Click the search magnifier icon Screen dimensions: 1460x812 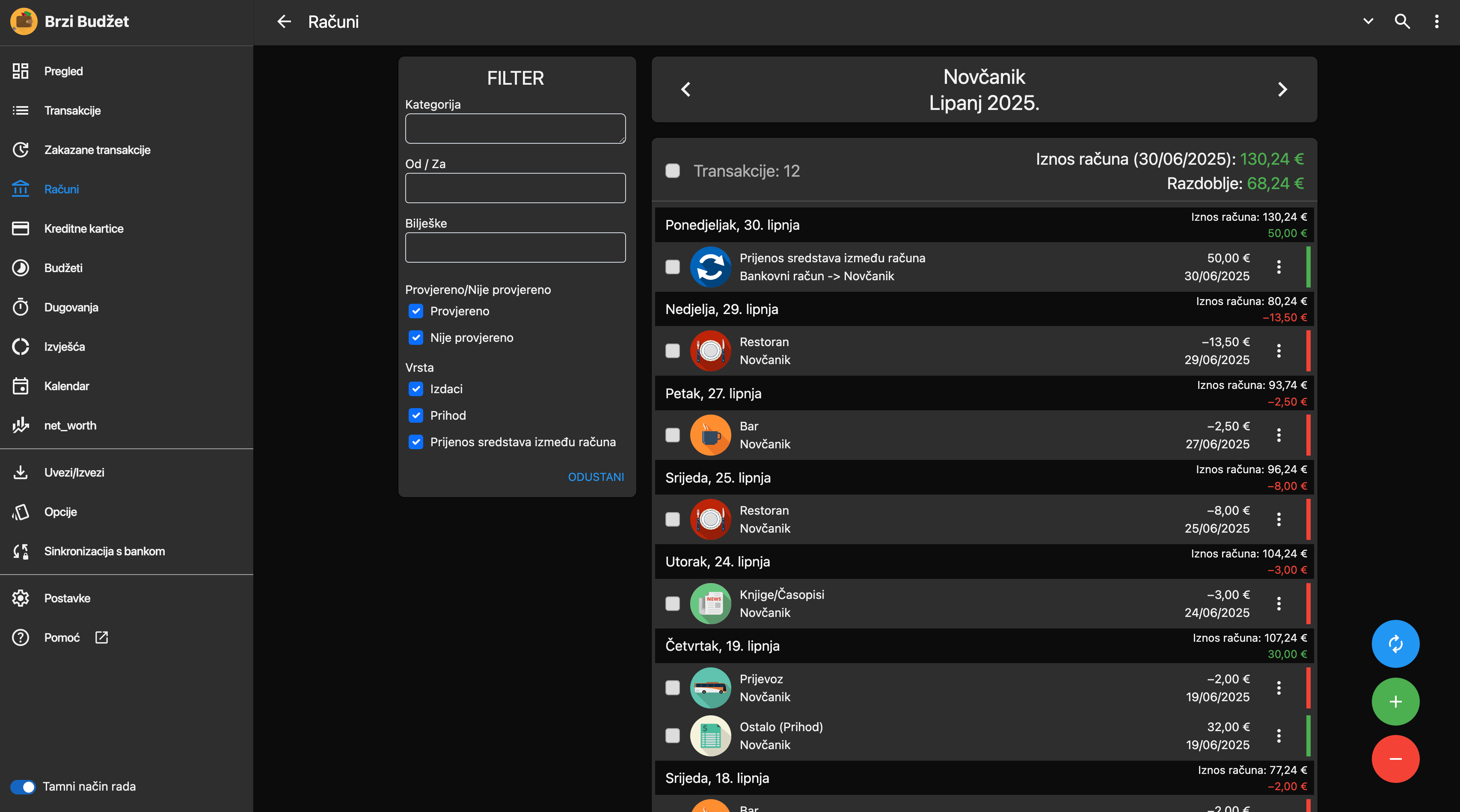click(1402, 21)
